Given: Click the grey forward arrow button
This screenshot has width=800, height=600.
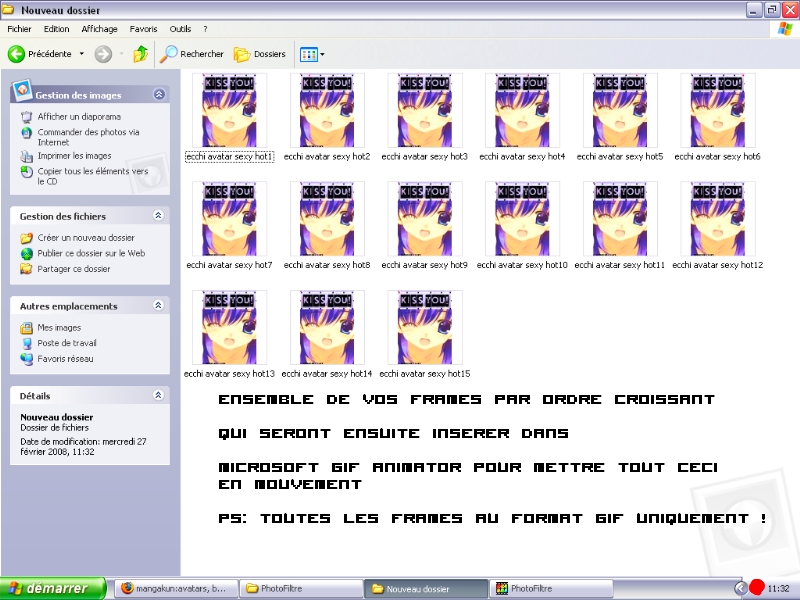Looking at the screenshot, I should (103, 54).
